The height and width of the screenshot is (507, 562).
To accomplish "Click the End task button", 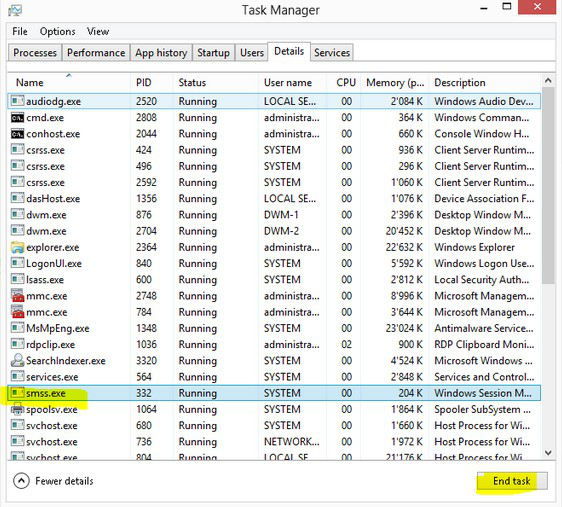I will tap(512, 481).
